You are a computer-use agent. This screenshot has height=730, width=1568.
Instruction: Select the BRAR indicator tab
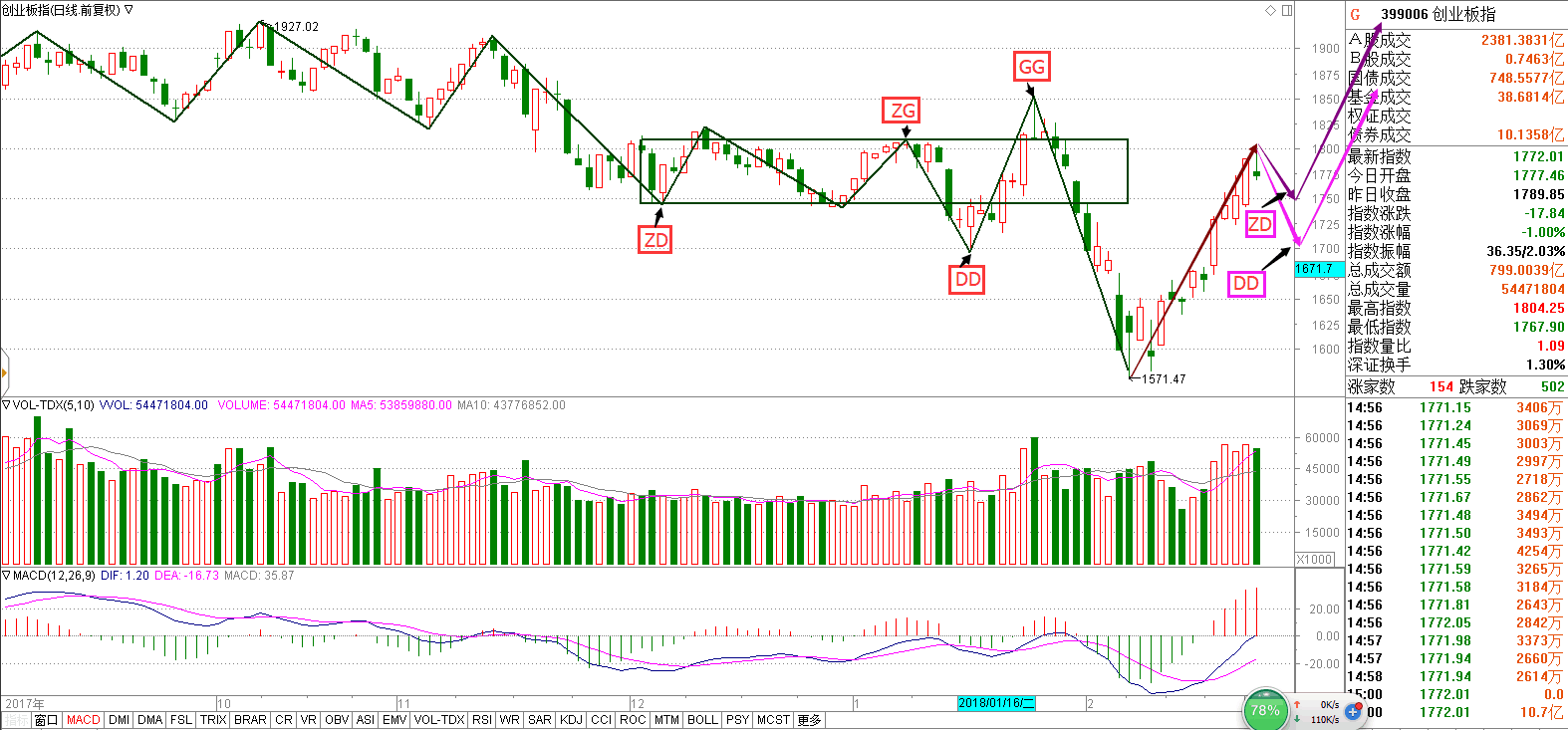(250, 720)
